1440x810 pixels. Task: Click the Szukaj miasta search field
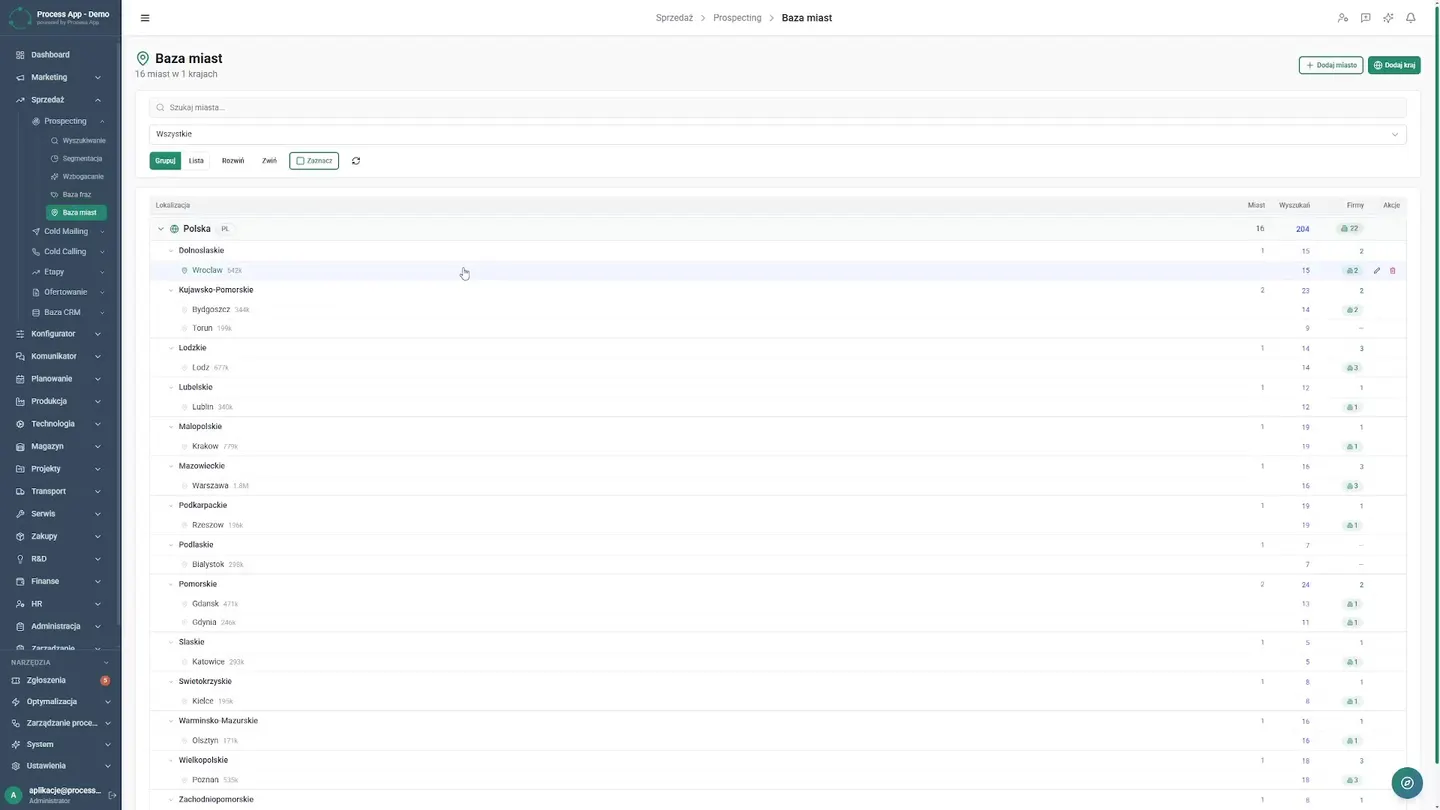[x=778, y=107]
